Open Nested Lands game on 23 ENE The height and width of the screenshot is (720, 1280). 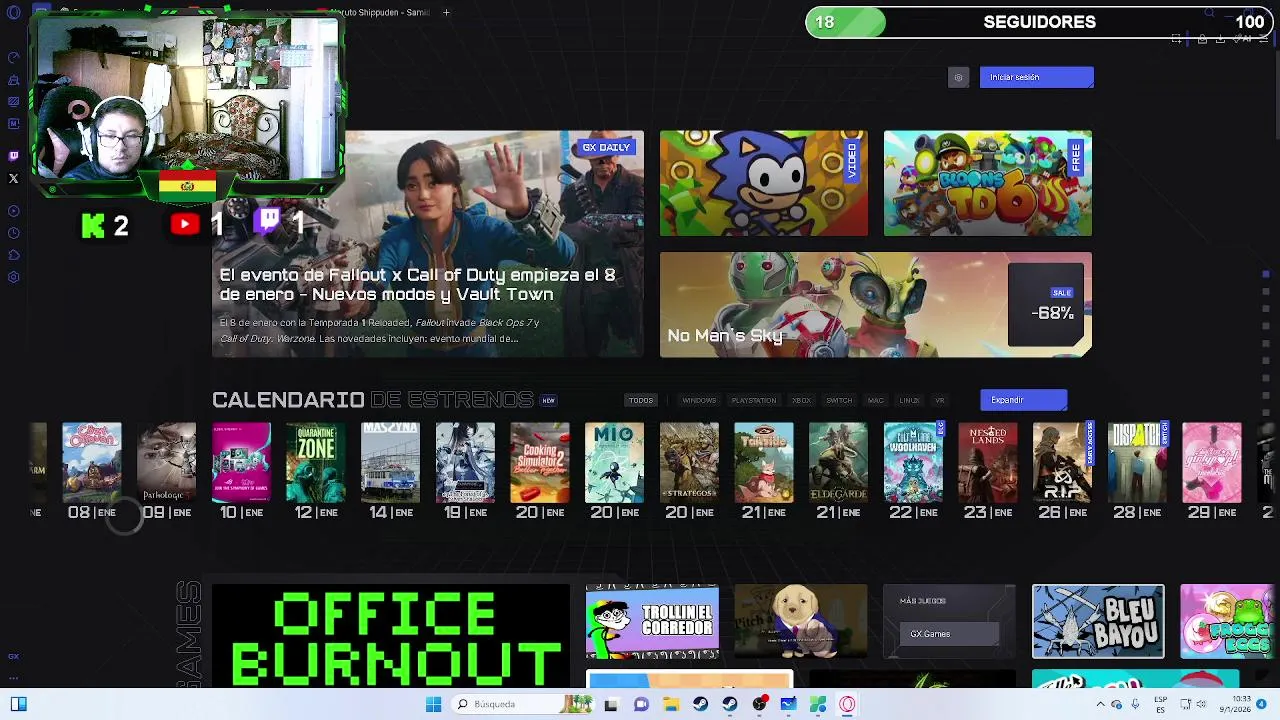988,463
